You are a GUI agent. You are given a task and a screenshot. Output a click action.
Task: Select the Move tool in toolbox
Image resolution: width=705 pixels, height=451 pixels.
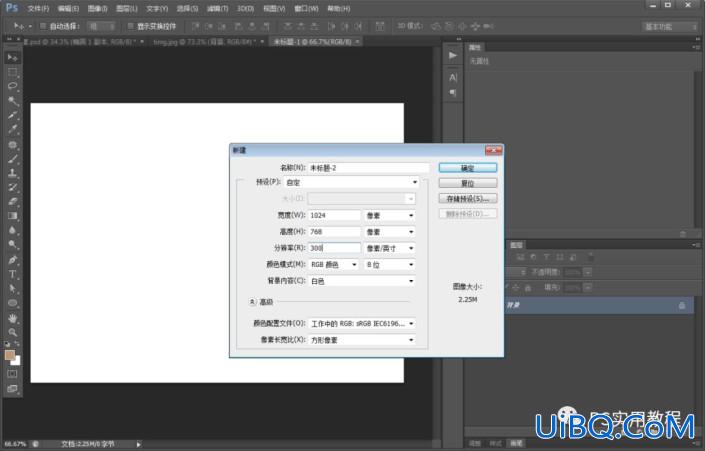point(12,58)
